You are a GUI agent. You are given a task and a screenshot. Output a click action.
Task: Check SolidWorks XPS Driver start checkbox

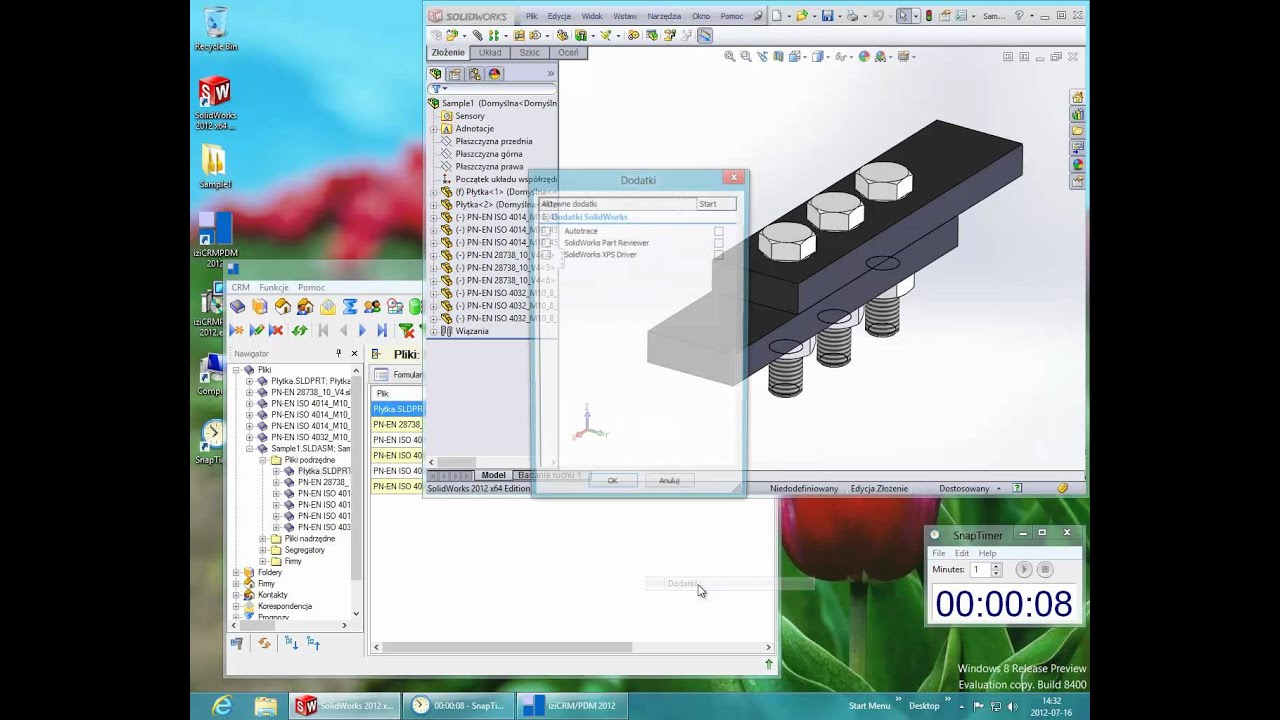click(x=718, y=255)
